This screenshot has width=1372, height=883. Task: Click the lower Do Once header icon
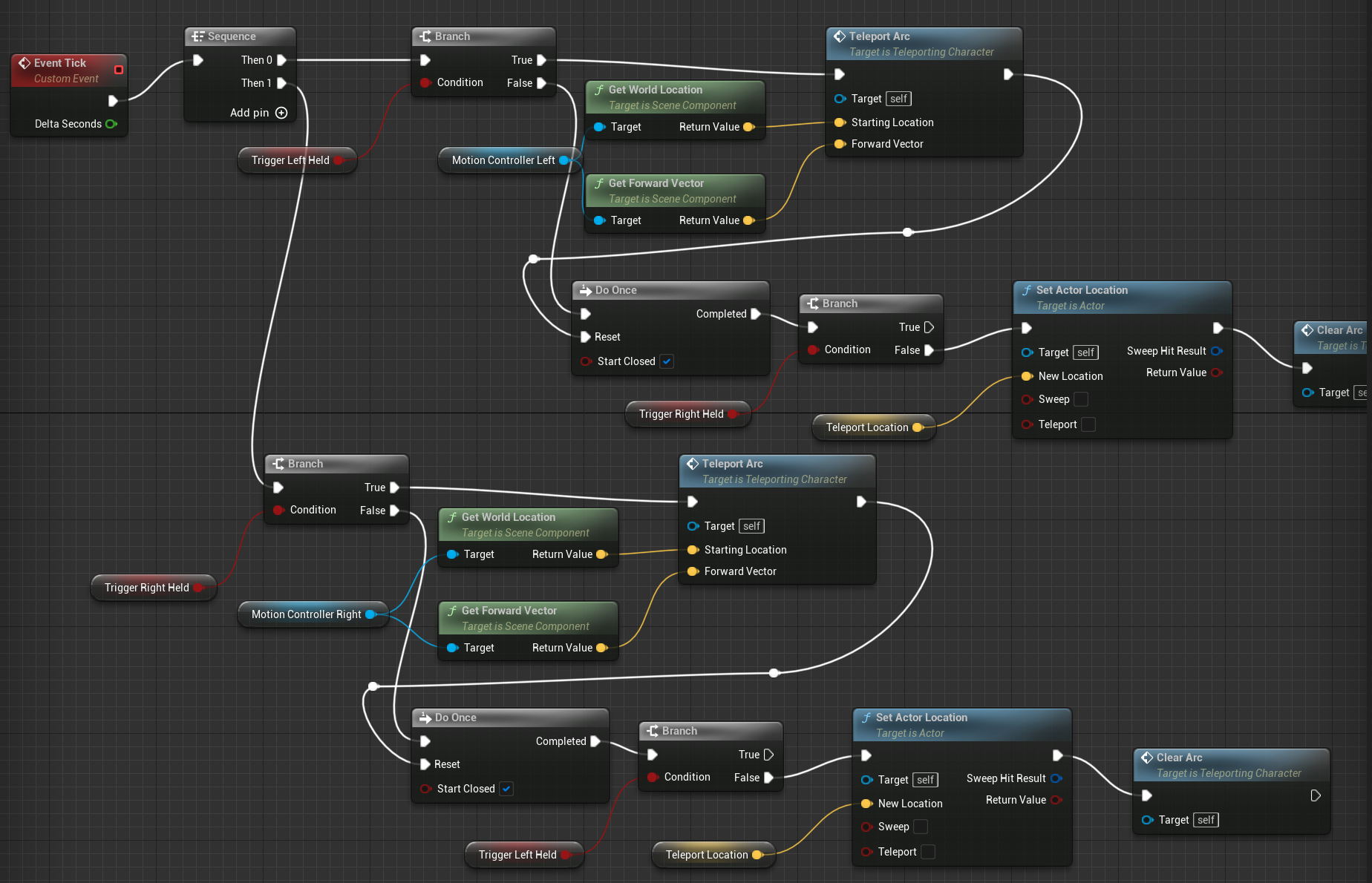[x=425, y=718]
